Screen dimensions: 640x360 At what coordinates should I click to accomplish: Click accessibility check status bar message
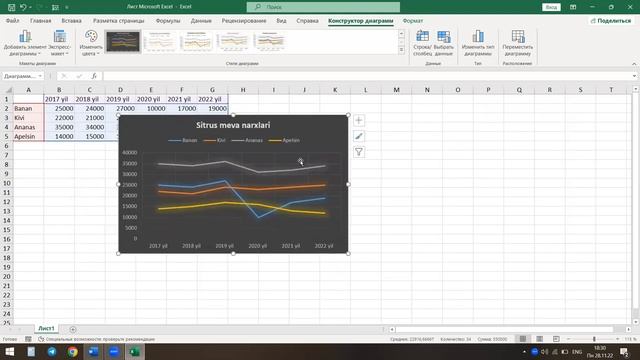point(97,339)
